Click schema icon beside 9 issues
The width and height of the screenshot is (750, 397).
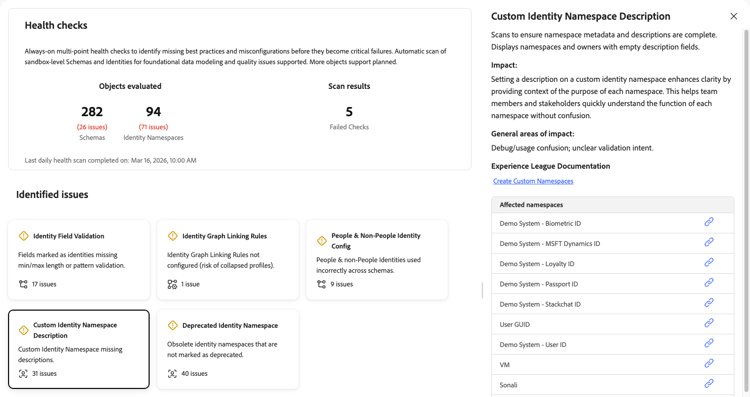[321, 284]
